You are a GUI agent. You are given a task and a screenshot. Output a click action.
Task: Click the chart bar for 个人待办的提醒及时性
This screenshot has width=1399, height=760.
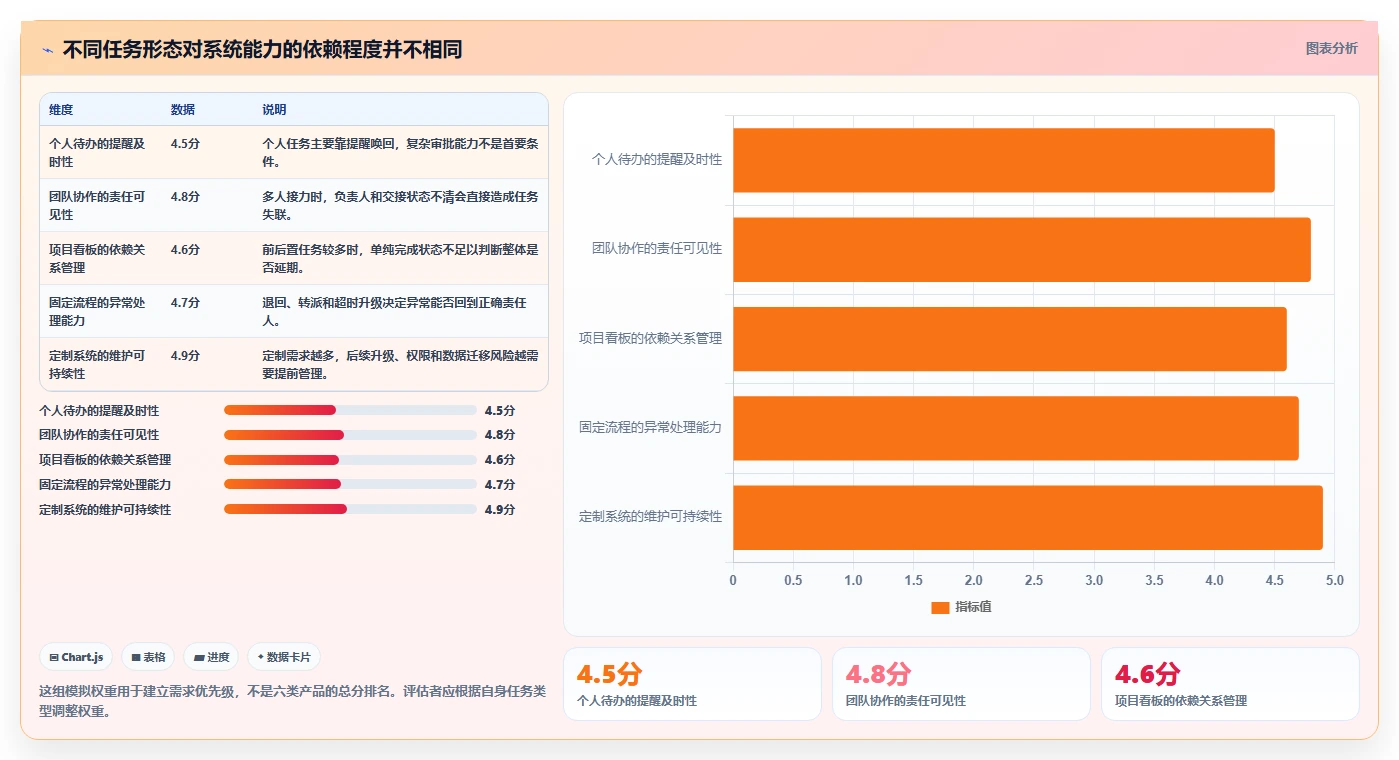1004,160
